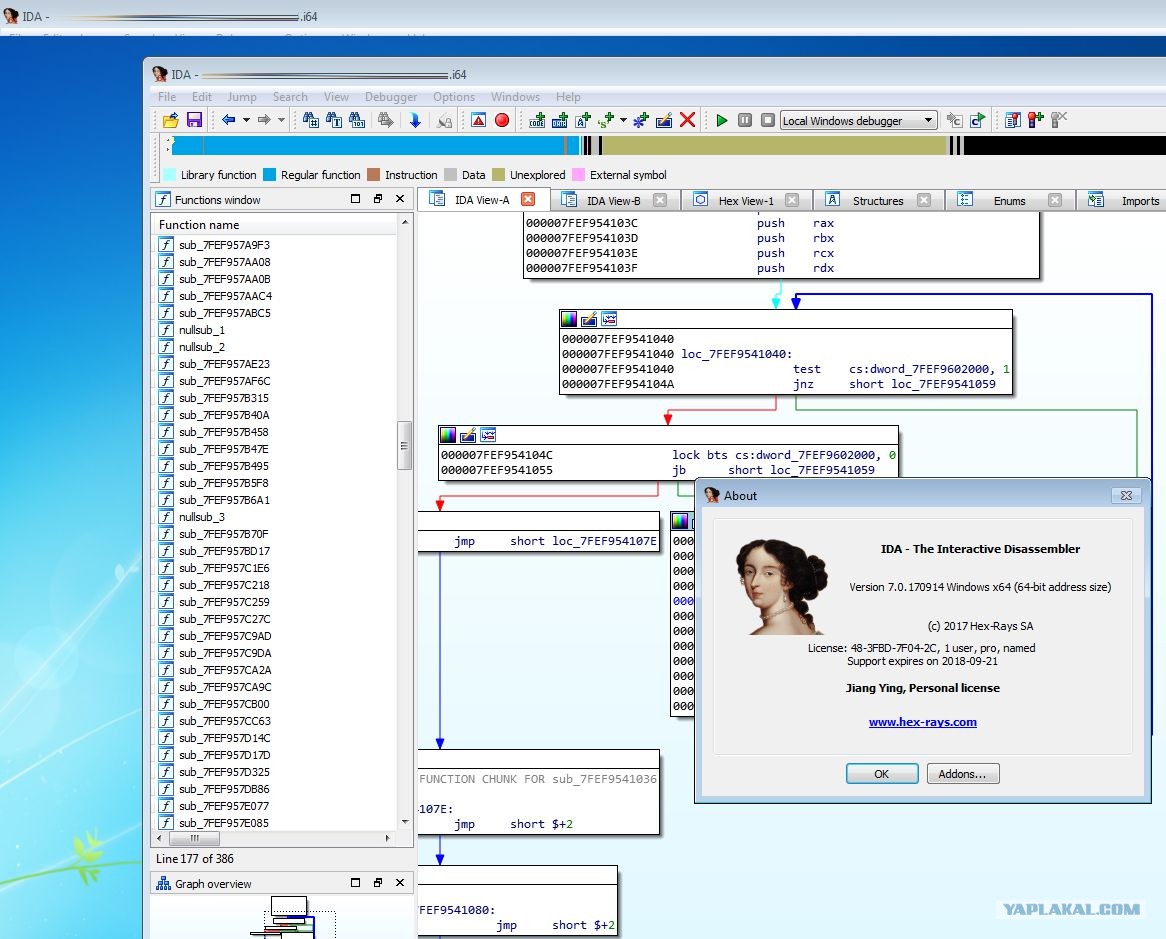Close the IDA View-A tab
This screenshot has height=939, width=1166.
click(x=528, y=199)
